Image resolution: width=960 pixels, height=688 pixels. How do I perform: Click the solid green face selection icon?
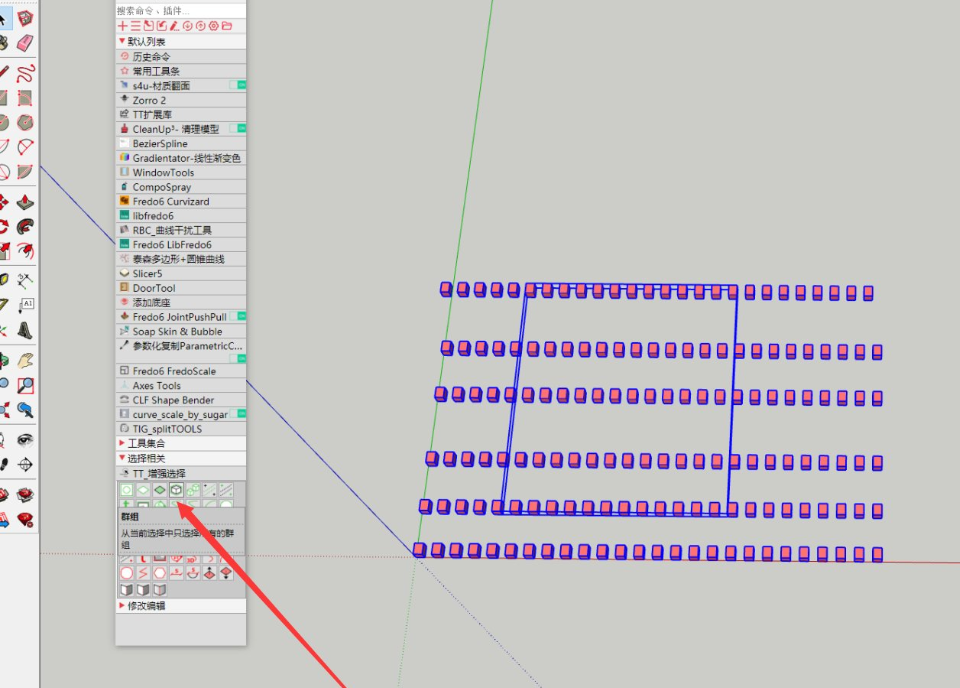coord(160,490)
